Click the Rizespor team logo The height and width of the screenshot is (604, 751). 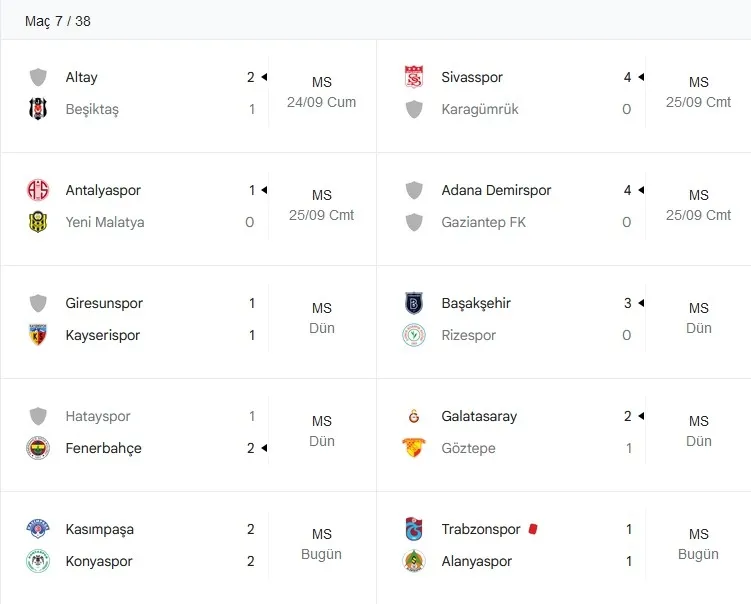click(x=414, y=335)
